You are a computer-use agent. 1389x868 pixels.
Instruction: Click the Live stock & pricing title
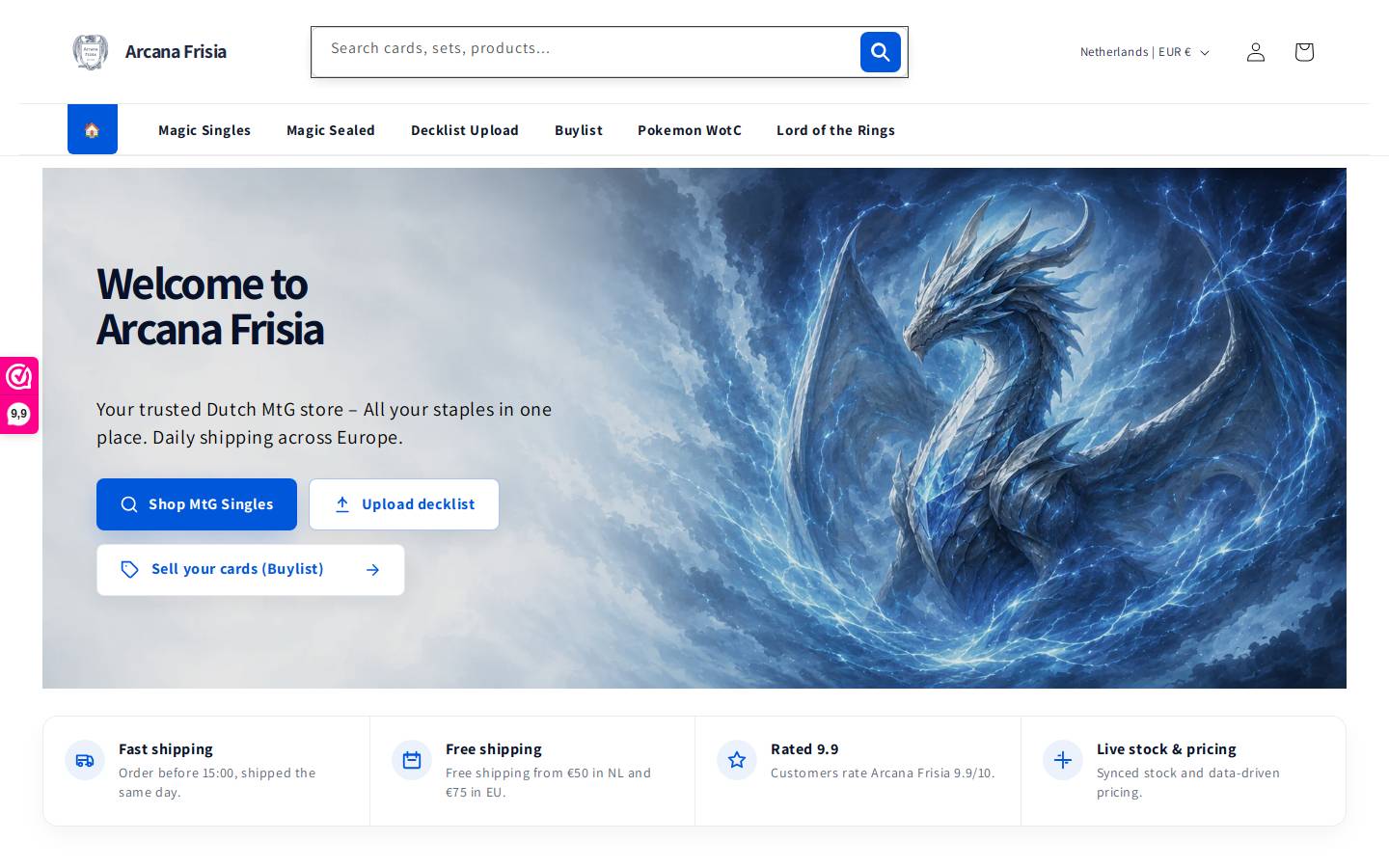coord(1166,749)
